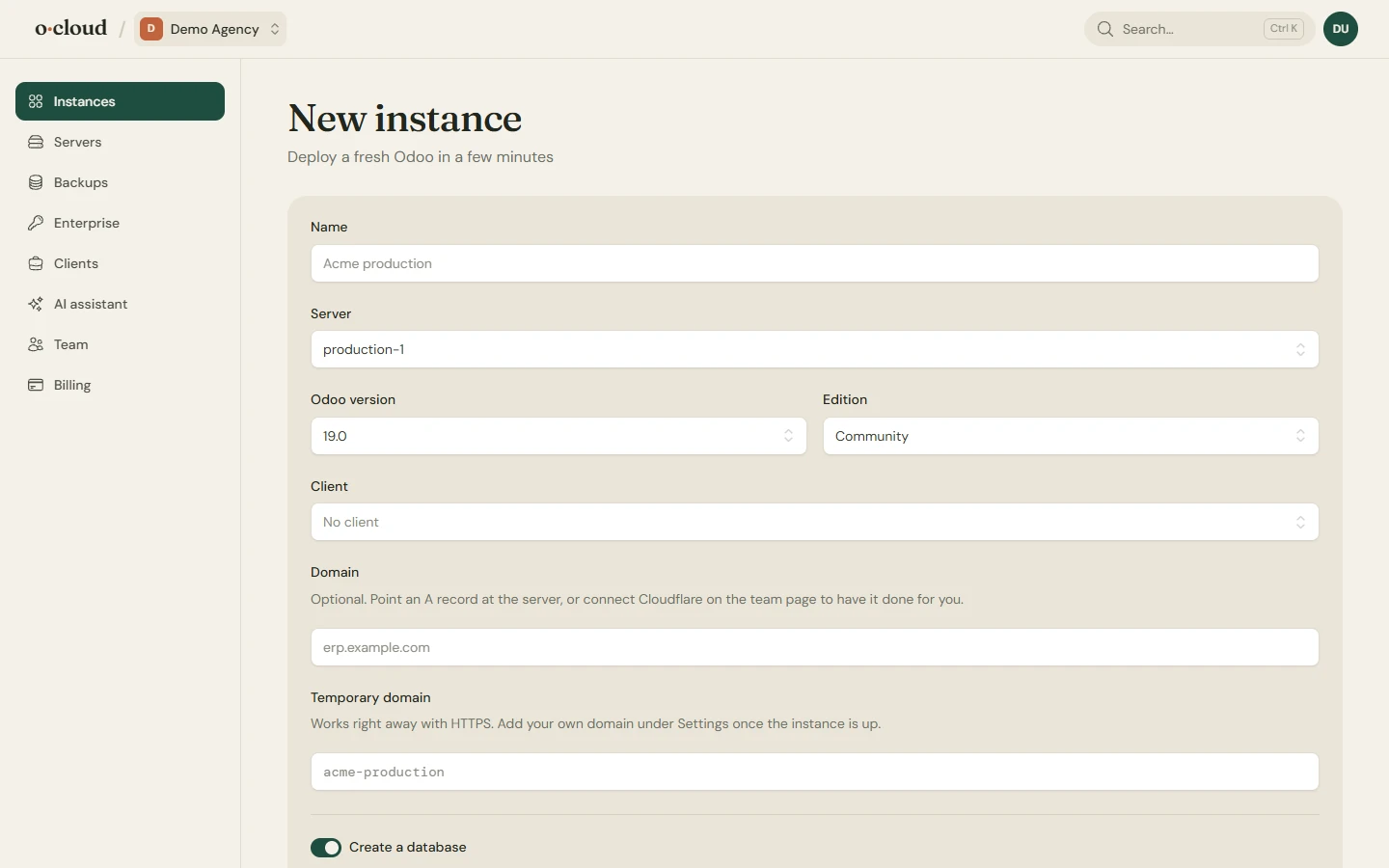The width and height of the screenshot is (1389, 868).
Task: Open the Odoo version dropdown
Action: click(558, 436)
